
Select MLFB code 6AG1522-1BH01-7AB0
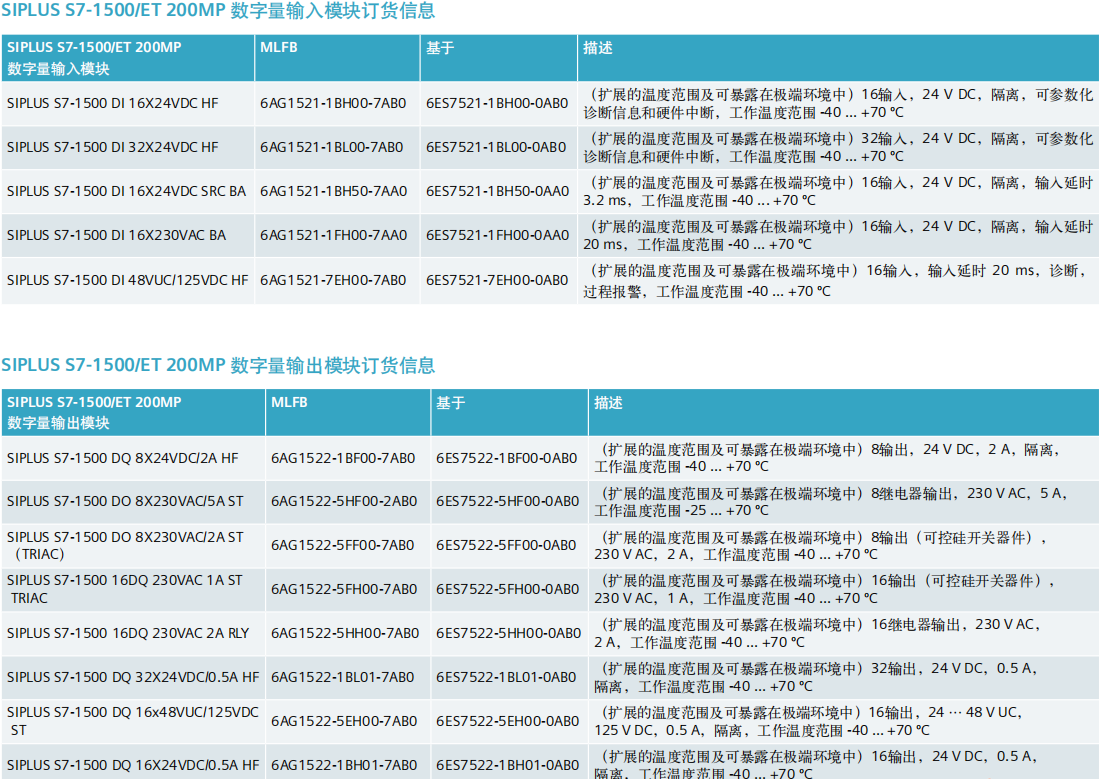click(x=344, y=765)
